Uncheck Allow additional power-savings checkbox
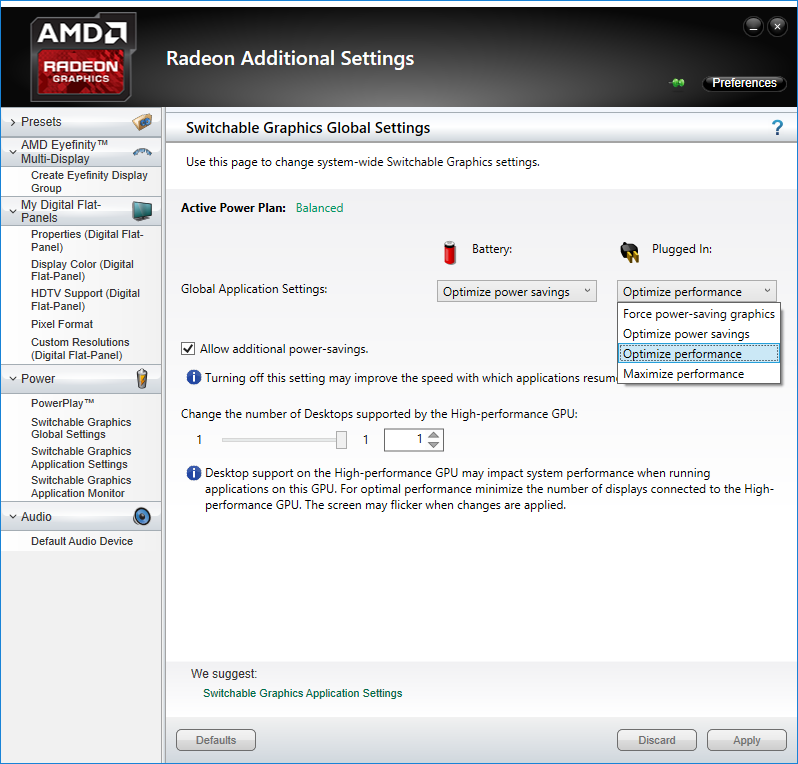The width and height of the screenshot is (798, 764). point(188,349)
